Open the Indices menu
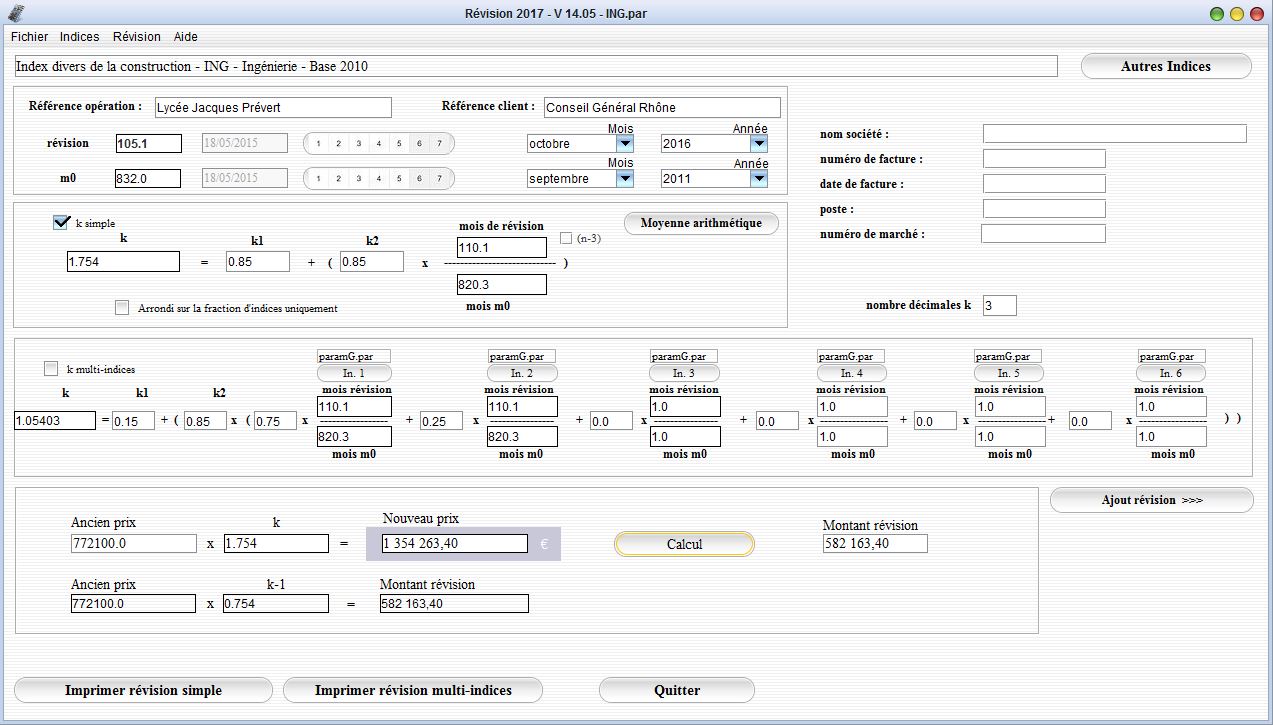Image resolution: width=1273 pixels, height=725 pixels. pyautogui.click(x=79, y=37)
